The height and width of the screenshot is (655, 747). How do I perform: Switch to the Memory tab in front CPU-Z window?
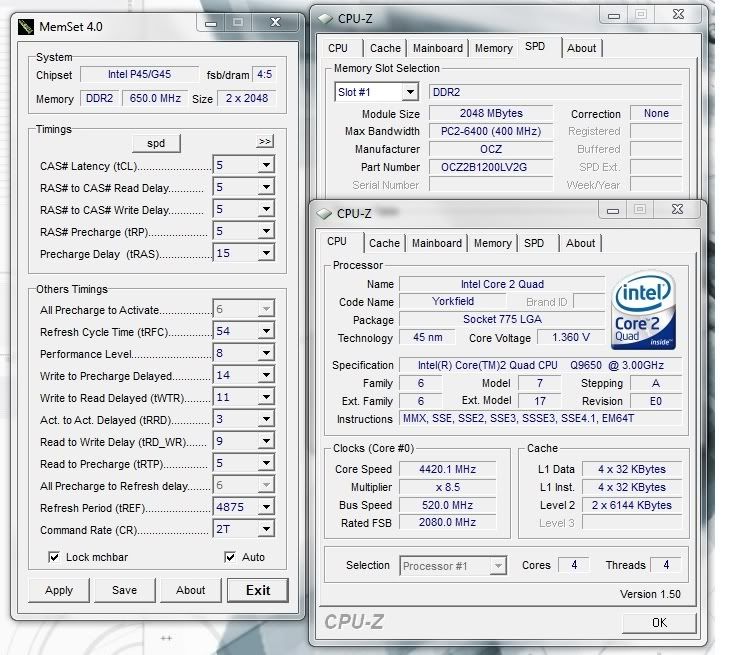pyautogui.click(x=493, y=243)
